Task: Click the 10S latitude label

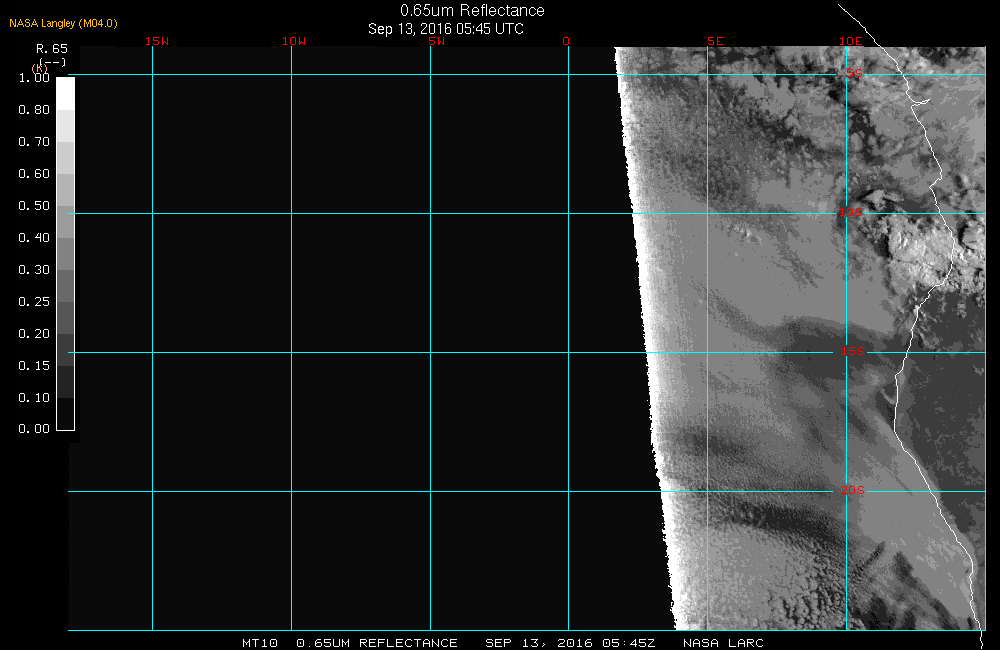Action: click(x=851, y=212)
